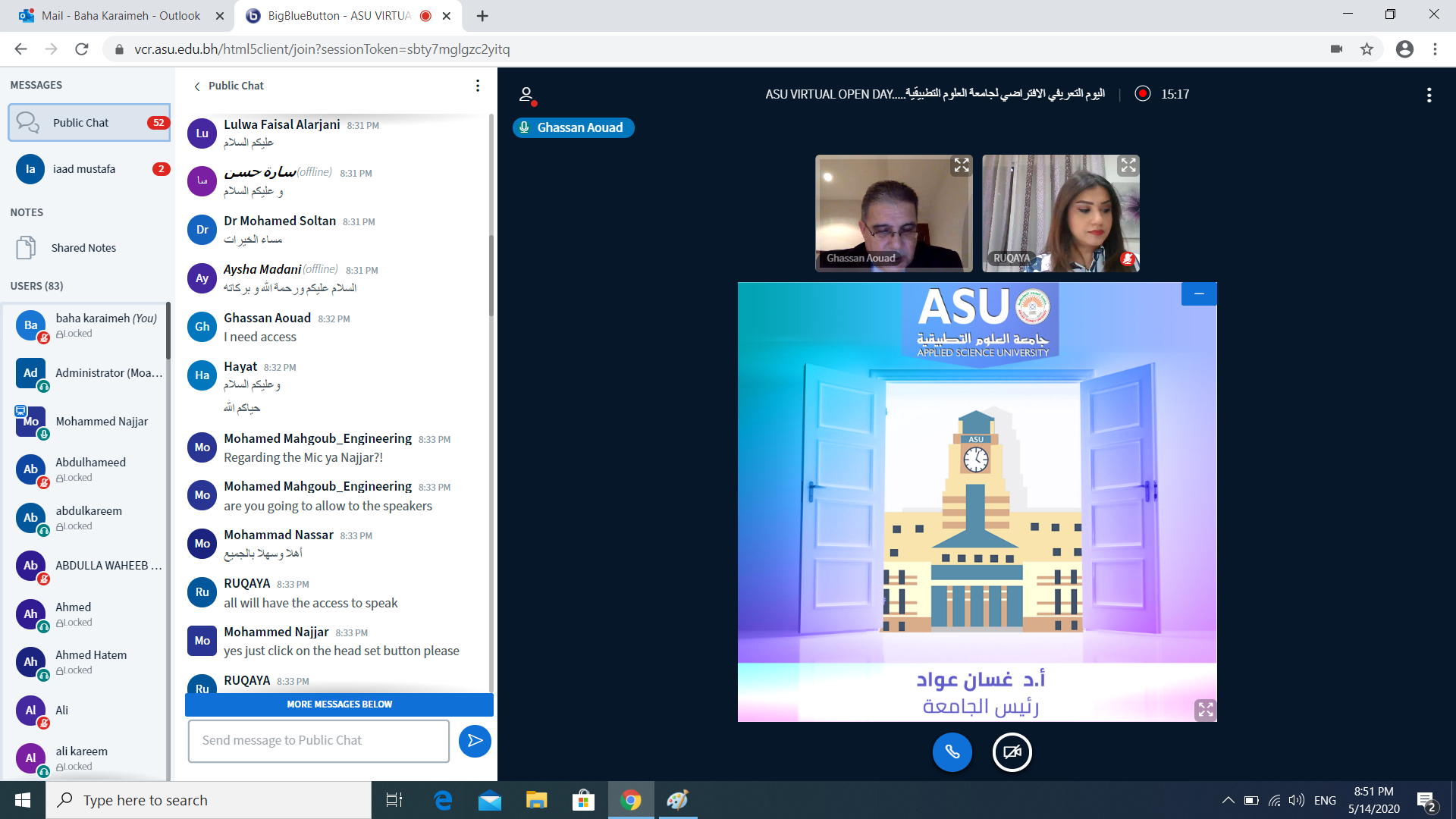Click the address bar URL
Image resolution: width=1456 pixels, height=819 pixels.
(x=322, y=49)
